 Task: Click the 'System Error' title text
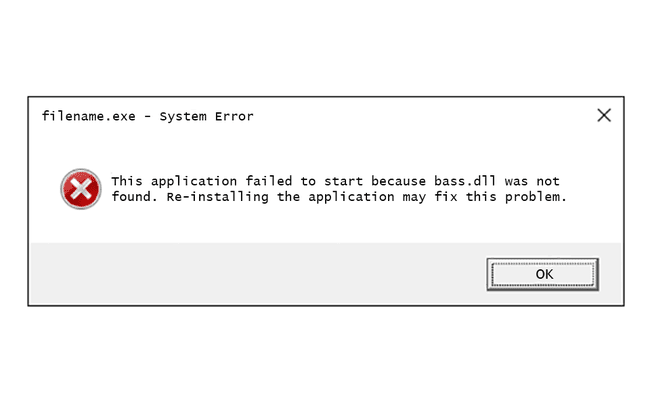tap(206, 117)
